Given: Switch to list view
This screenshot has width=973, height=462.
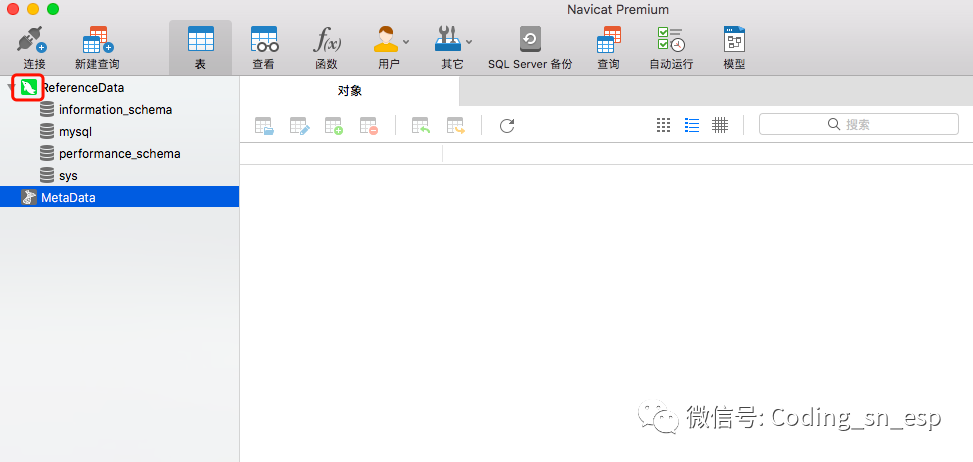Looking at the screenshot, I should 692,125.
